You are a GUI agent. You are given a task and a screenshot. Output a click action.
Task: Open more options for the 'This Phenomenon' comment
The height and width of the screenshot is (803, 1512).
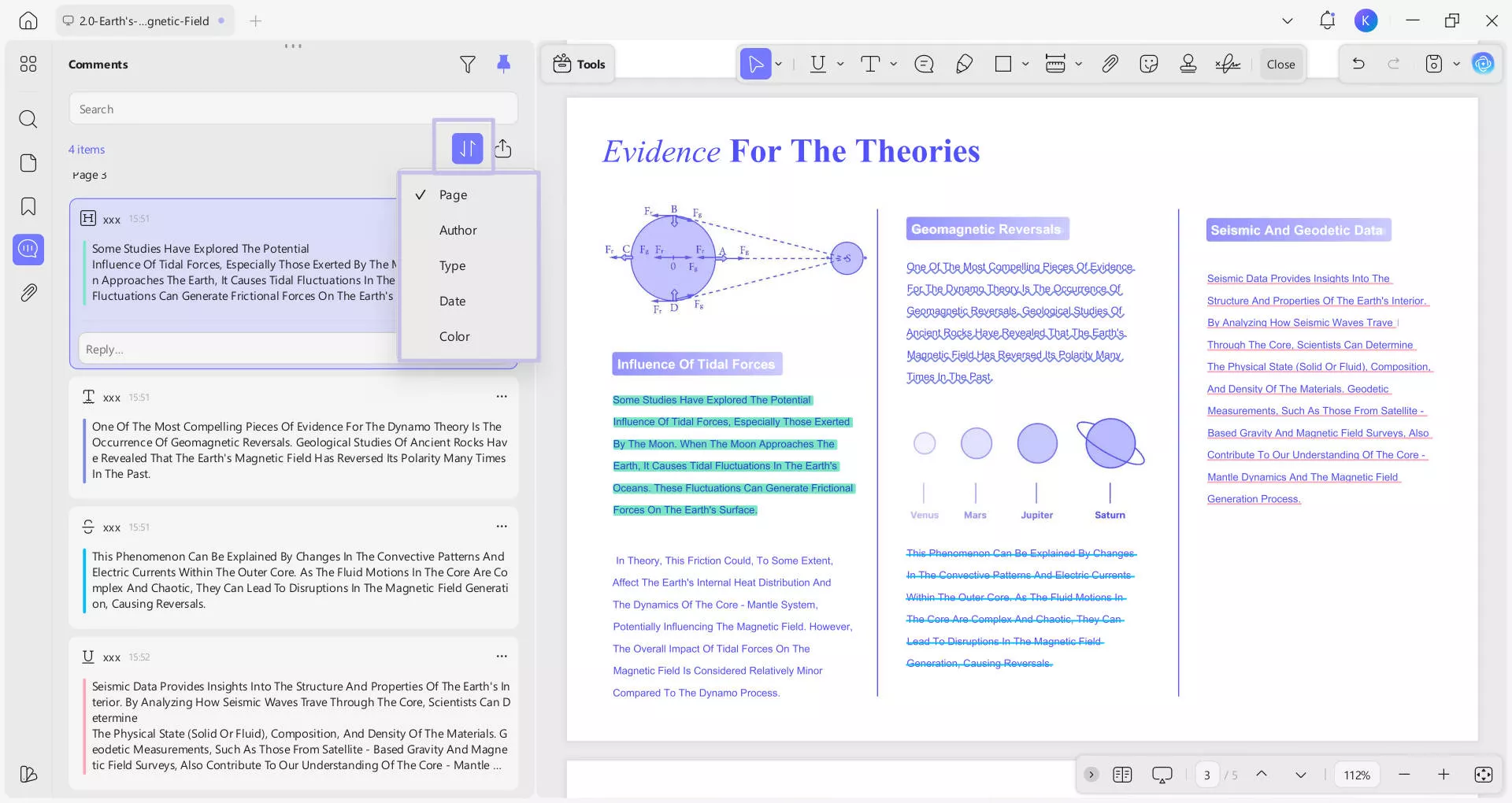pos(502,526)
